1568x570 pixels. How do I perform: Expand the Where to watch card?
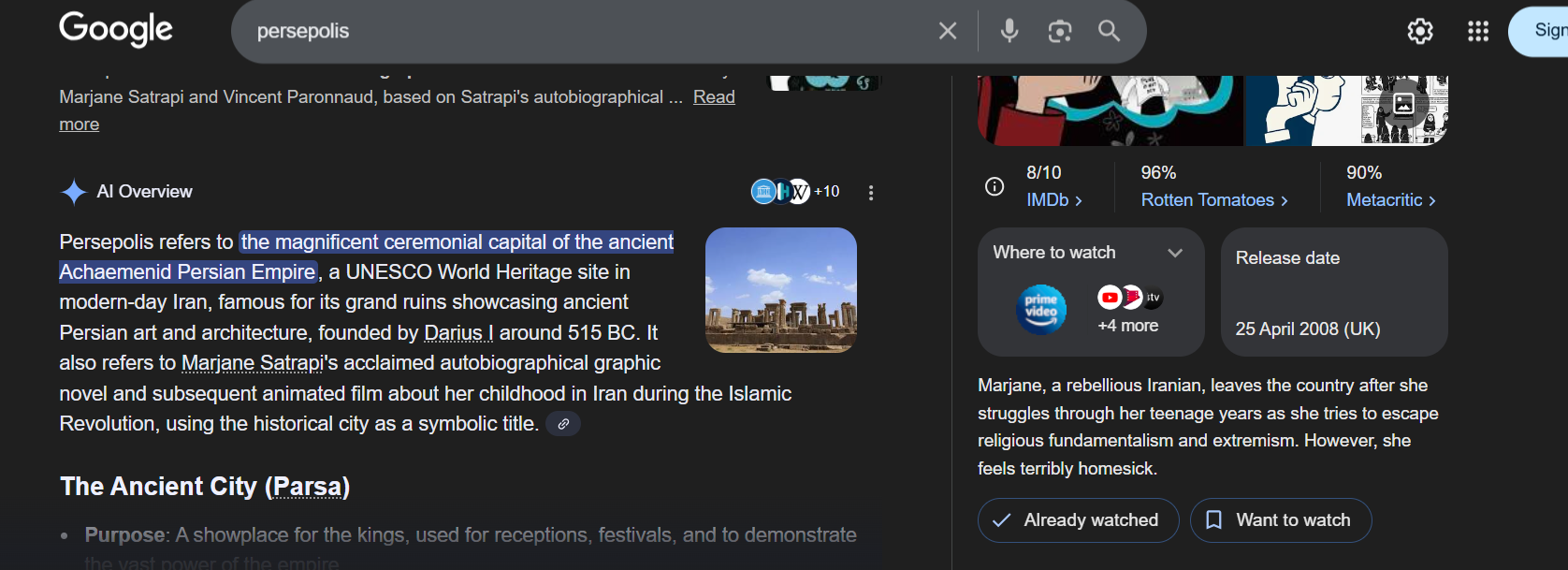tap(1175, 253)
